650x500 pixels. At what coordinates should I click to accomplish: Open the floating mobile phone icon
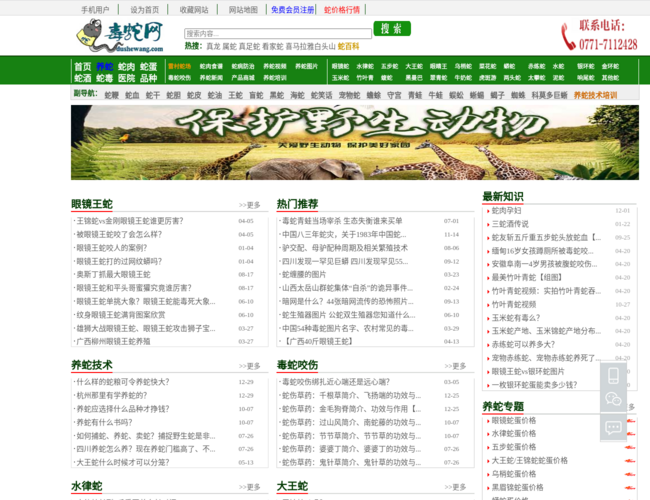[612, 376]
